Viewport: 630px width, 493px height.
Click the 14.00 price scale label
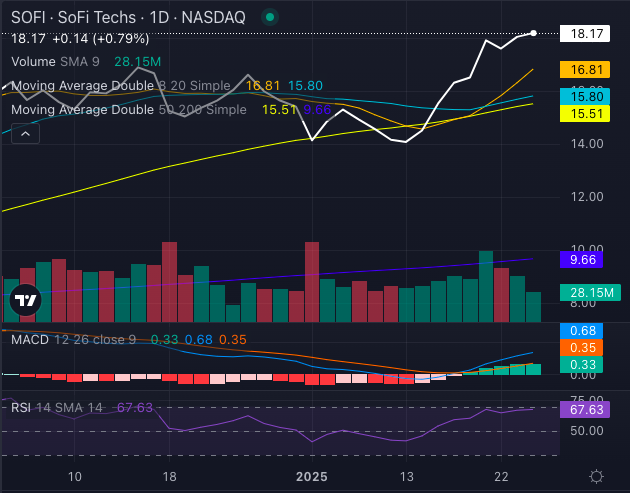[589, 144]
